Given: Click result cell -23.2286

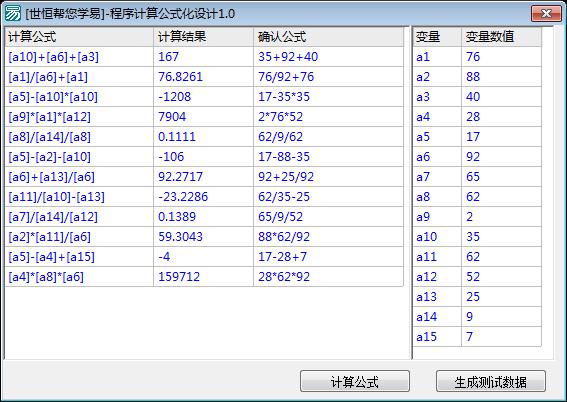Looking at the screenshot, I should [183, 197].
